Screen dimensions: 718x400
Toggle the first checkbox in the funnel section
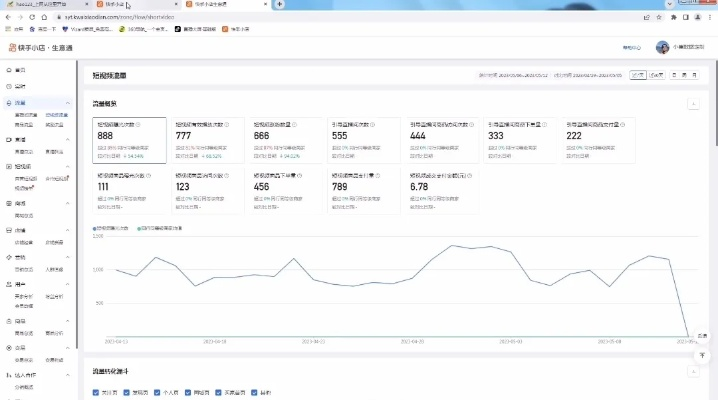click(97, 395)
